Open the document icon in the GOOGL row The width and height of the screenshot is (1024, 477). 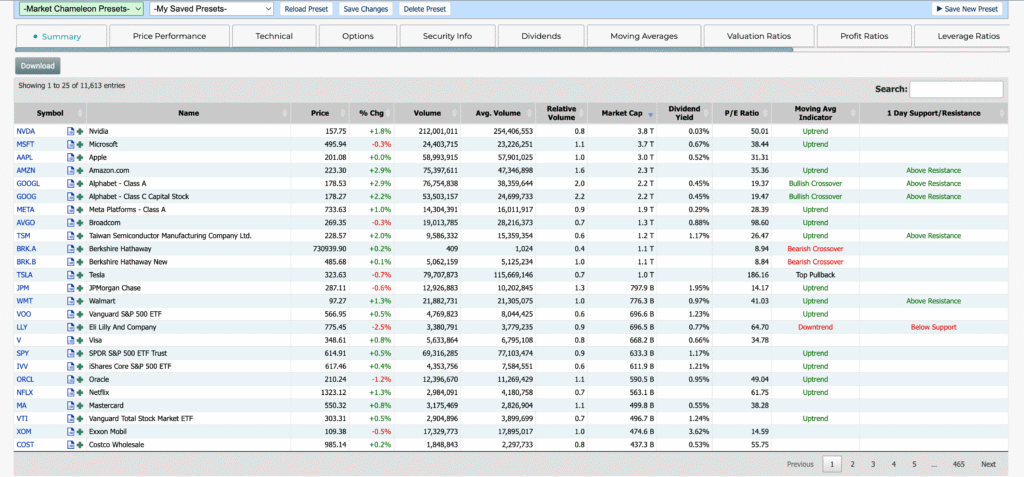tap(71, 184)
